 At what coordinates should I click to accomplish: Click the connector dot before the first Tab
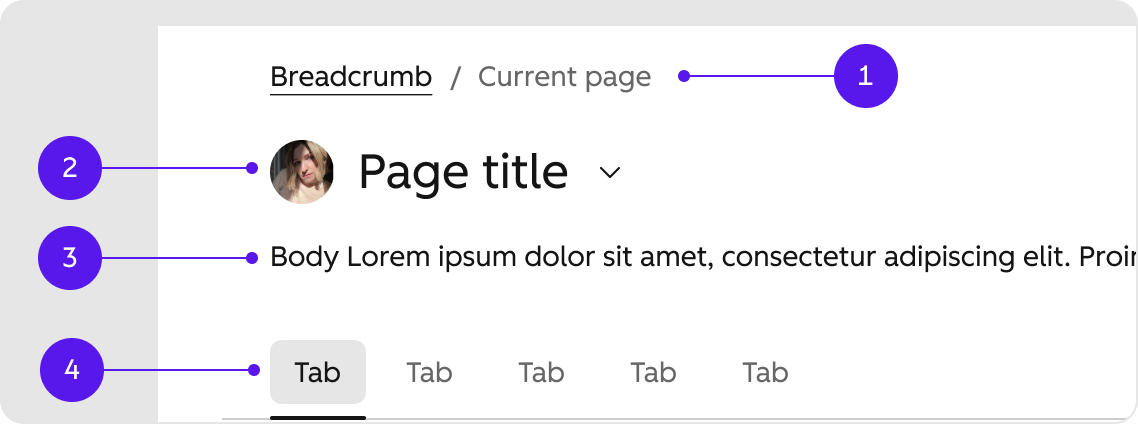[x=253, y=370]
